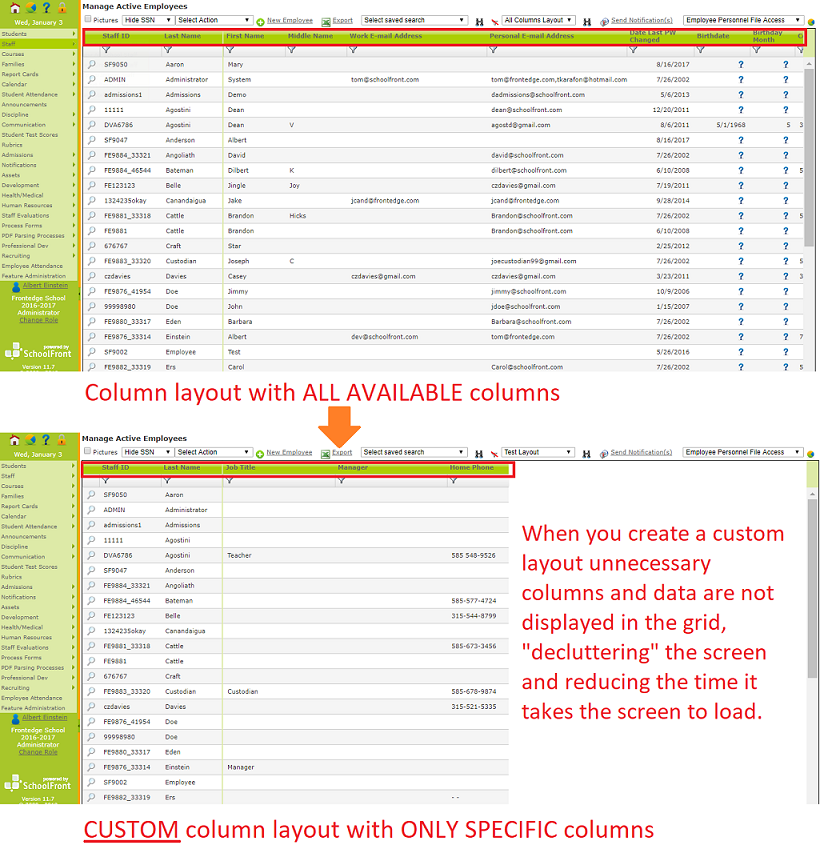Image resolution: width=824 pixels, height=845 pixels.
Task: Click Change Role link in upper sidebar
Action: [39, 320]
